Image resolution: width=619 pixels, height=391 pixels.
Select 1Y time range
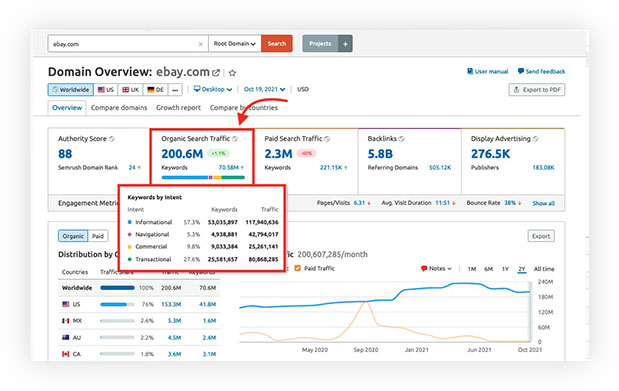505,269
